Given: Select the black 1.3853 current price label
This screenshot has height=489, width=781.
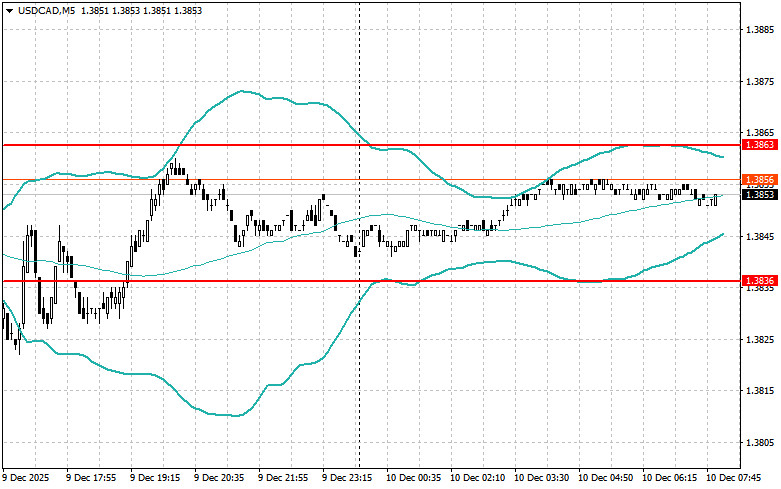Looking at the screenshot, I should click(x=760, y=195).
